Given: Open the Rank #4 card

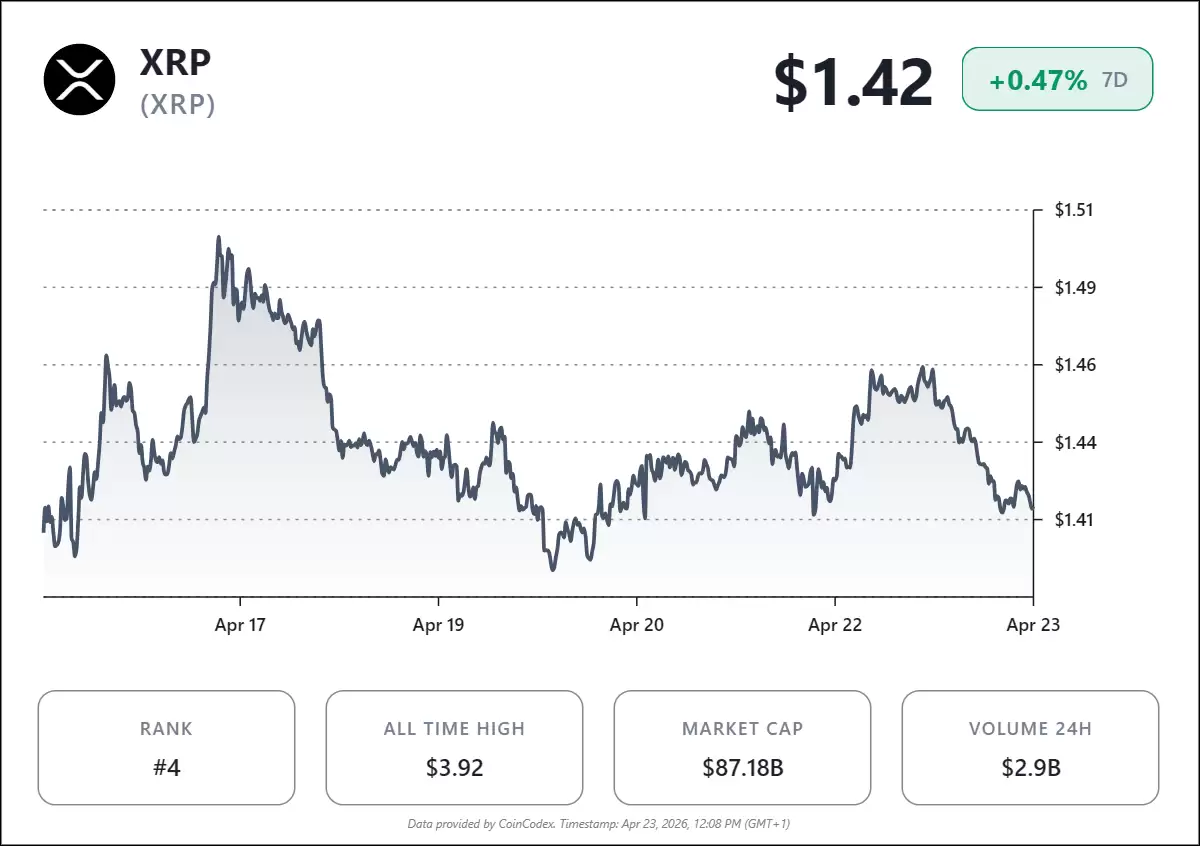Looking at the screenshot, I should click(x=166, y=748).
